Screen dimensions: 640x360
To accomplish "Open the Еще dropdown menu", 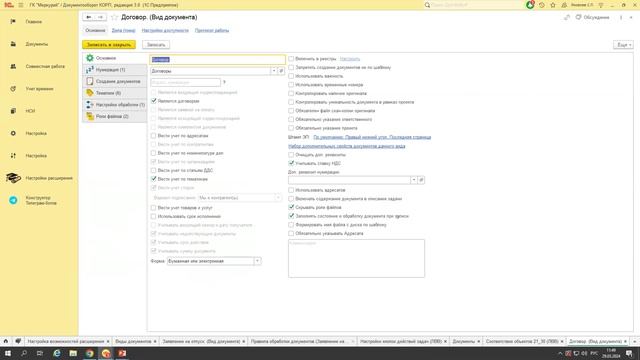I will pos(623,45).
